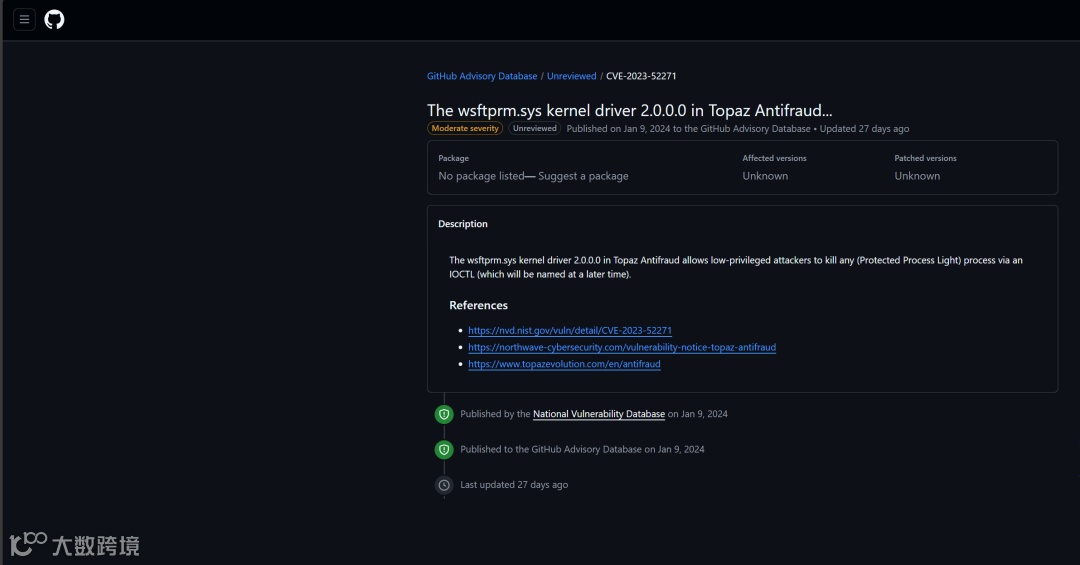Select CVE-2023-52271 breadcrumb text
This screenshot has height=565, width=1080.
tap(641, 76)
